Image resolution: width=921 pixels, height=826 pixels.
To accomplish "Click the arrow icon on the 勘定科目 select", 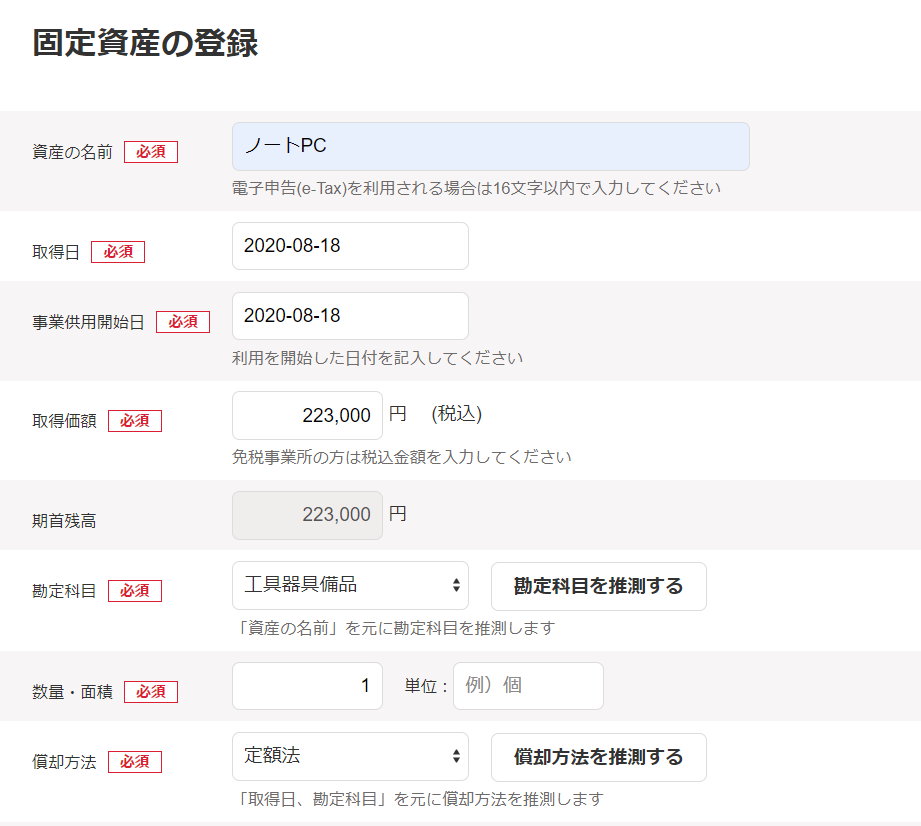I will 456,585.
